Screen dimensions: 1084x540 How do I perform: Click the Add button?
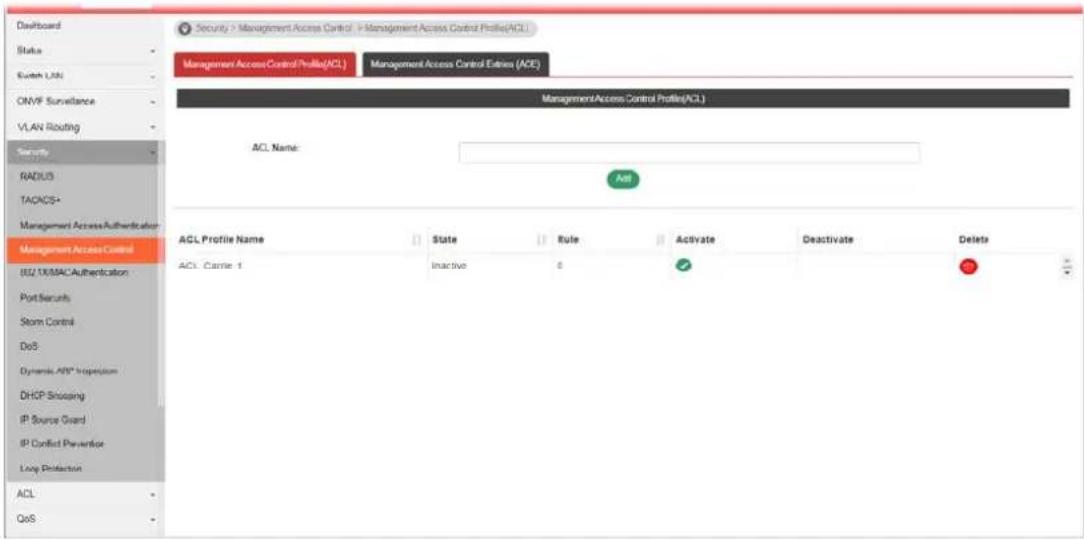(623, 179)
